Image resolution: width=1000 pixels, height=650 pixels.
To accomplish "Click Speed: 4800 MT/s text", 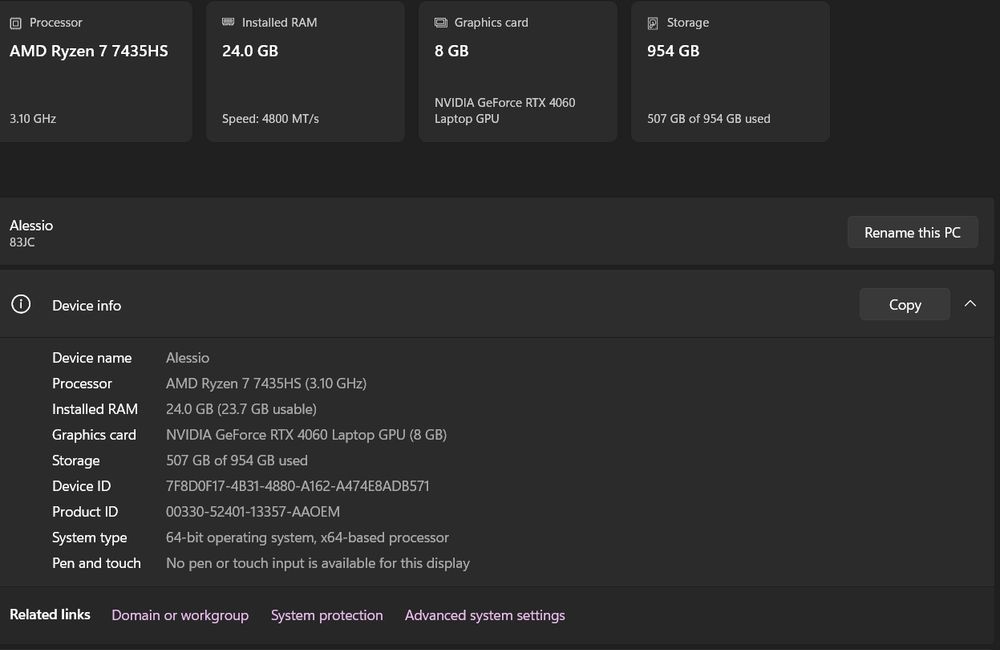I will 270,119.
